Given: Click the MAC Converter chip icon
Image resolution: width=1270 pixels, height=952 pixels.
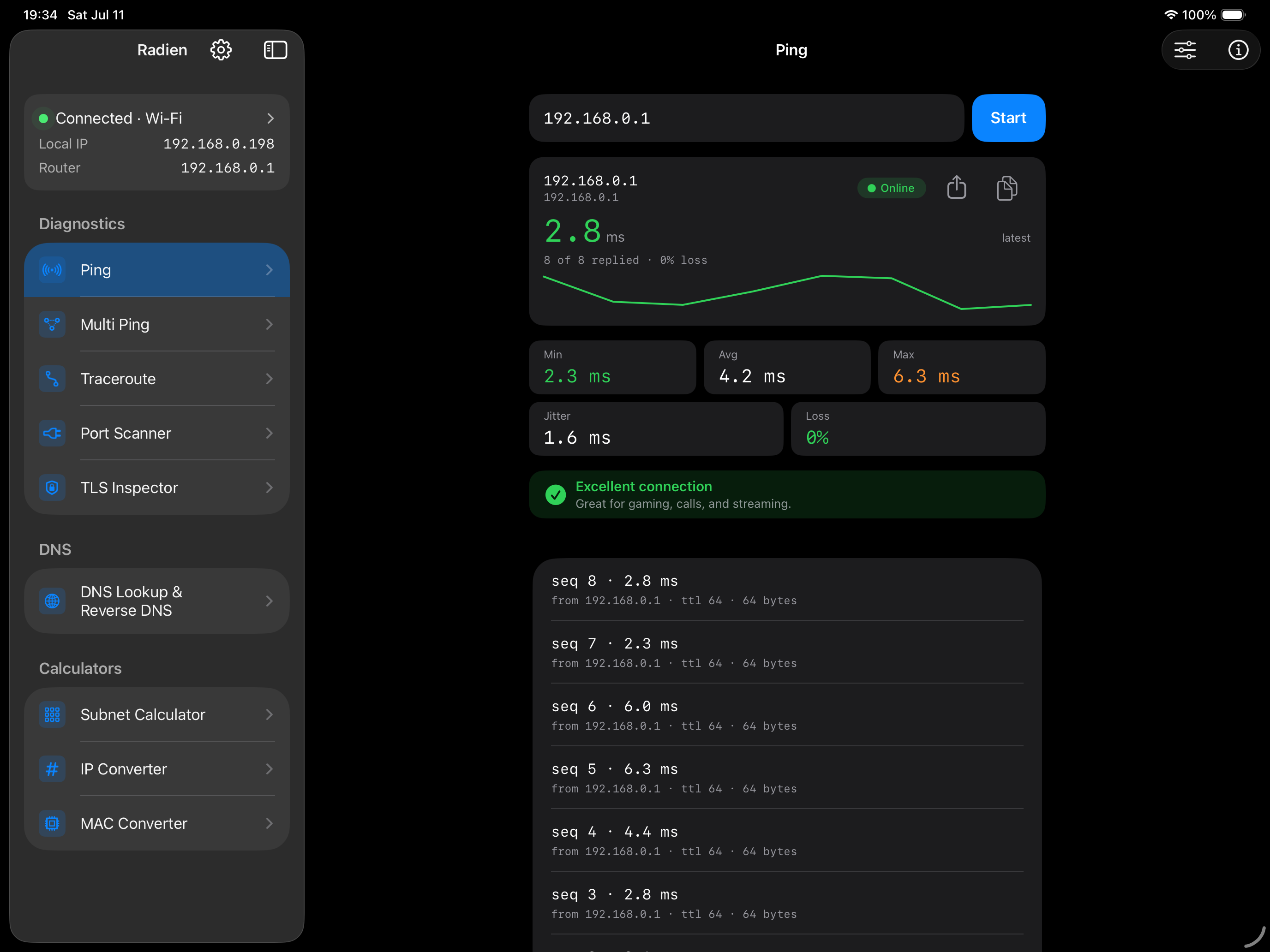Looking at the screenshot, I should point(52,823).
